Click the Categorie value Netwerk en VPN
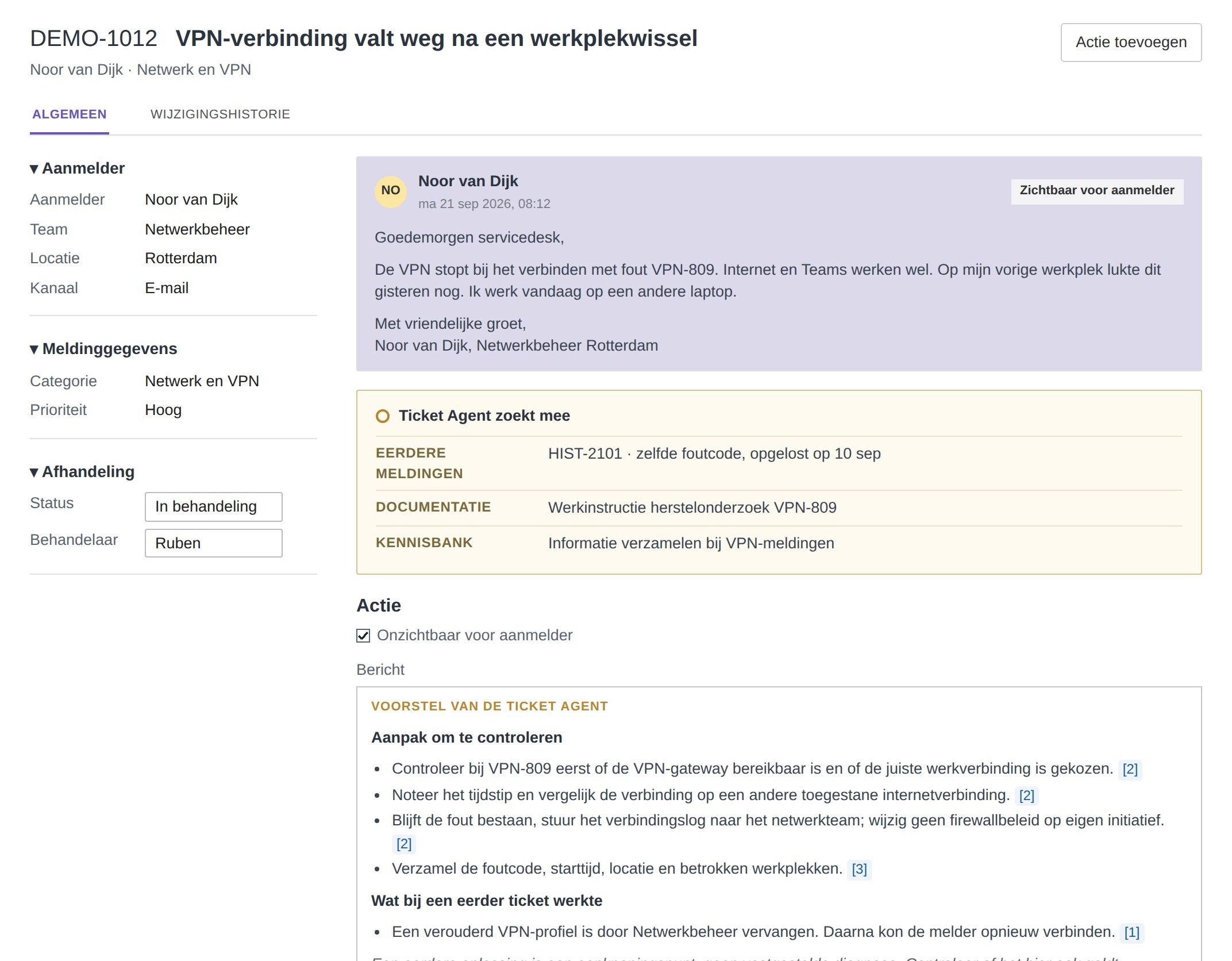Image resolution: width=1232 pixels, height=961 pixels. point(202,382)
